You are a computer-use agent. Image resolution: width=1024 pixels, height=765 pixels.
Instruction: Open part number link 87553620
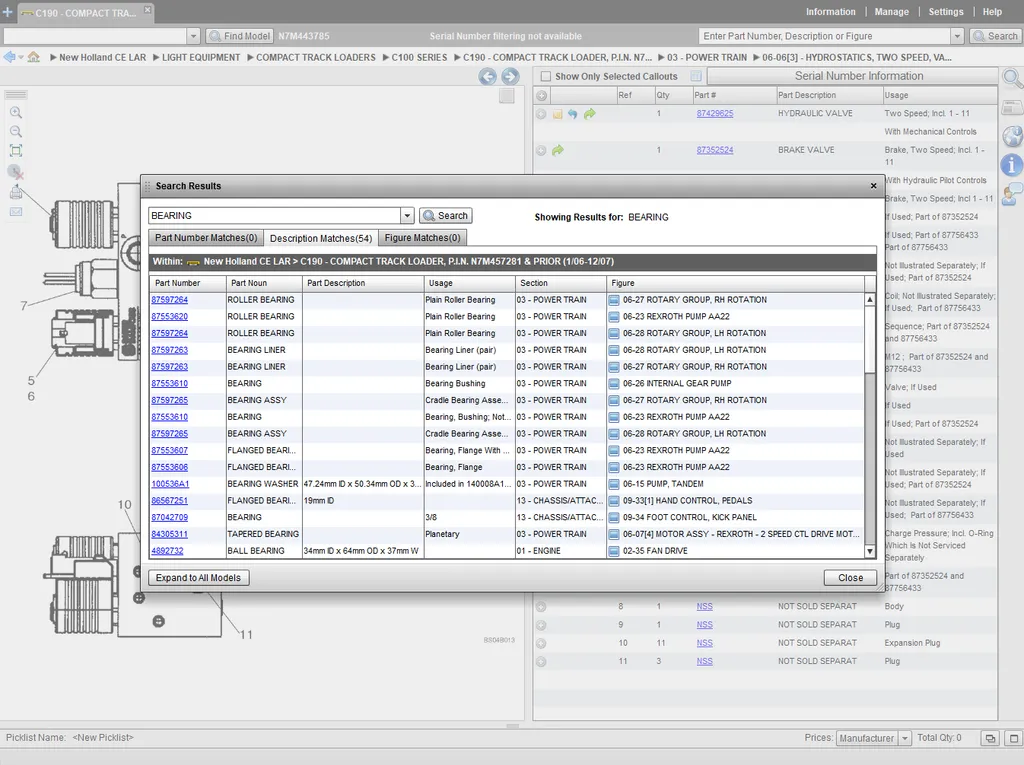click(x=170, y=317)
